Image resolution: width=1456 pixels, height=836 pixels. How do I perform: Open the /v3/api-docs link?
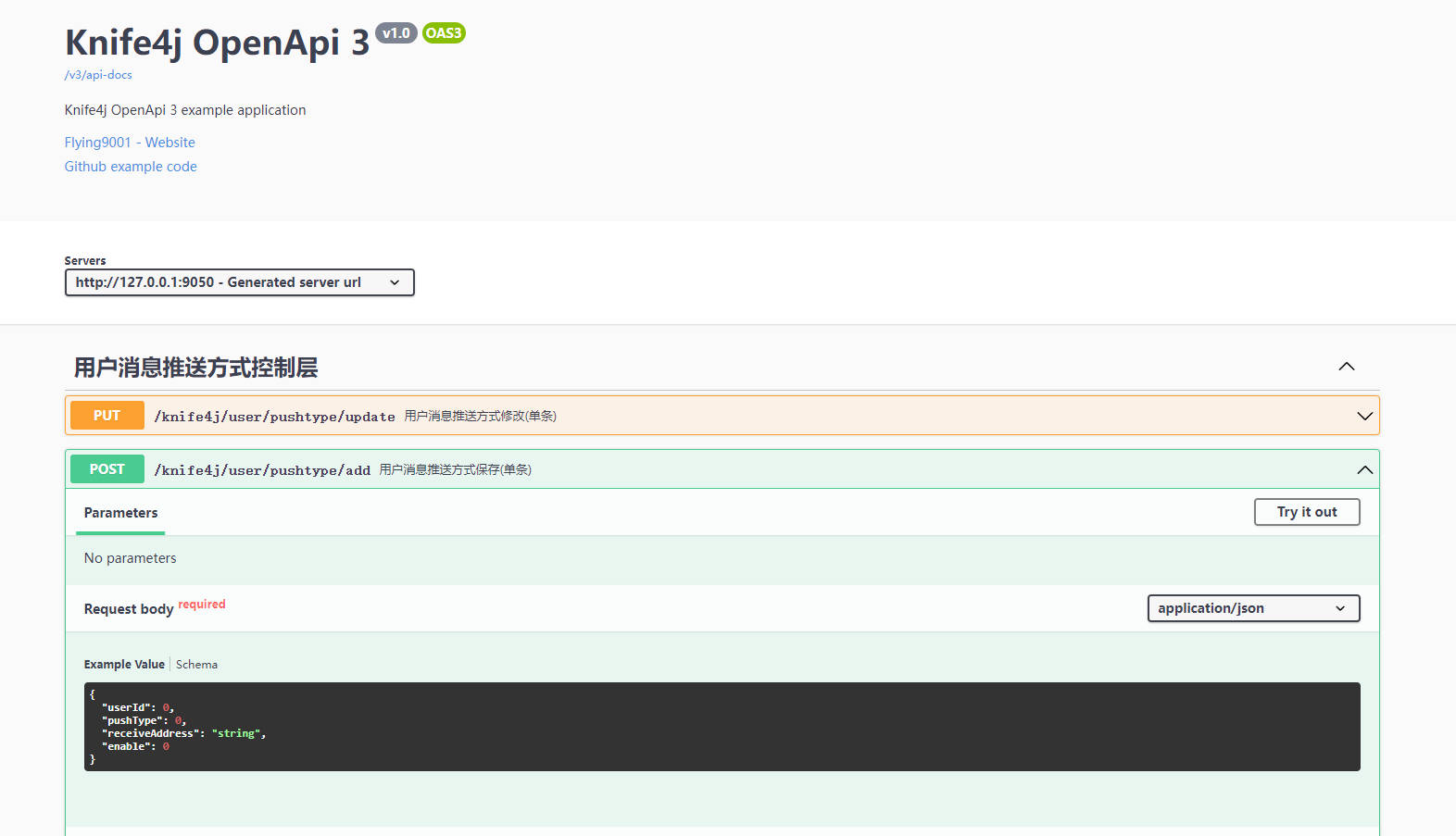pyautogui.click(x=98, y=75)
